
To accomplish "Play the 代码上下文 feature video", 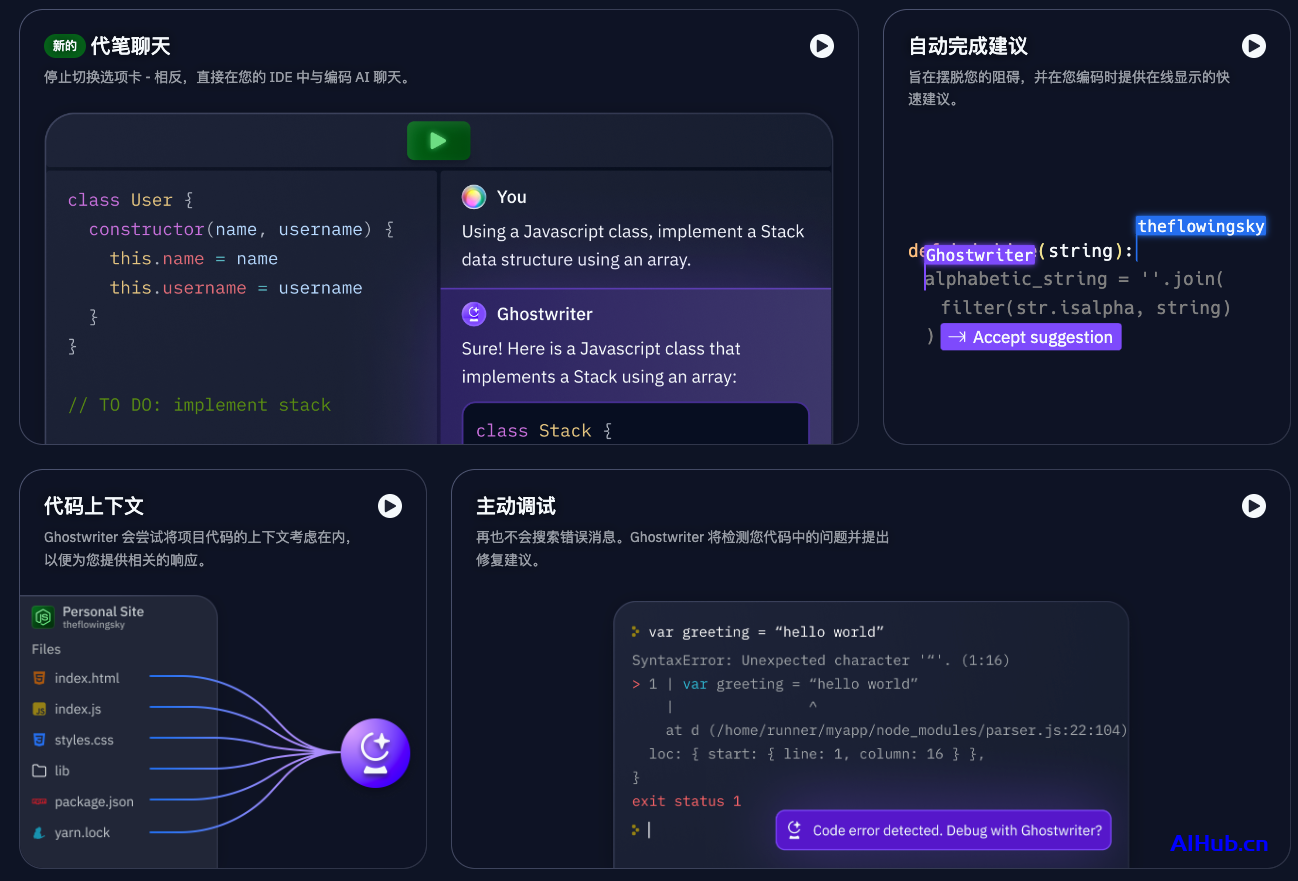I will tap(389, 506).
